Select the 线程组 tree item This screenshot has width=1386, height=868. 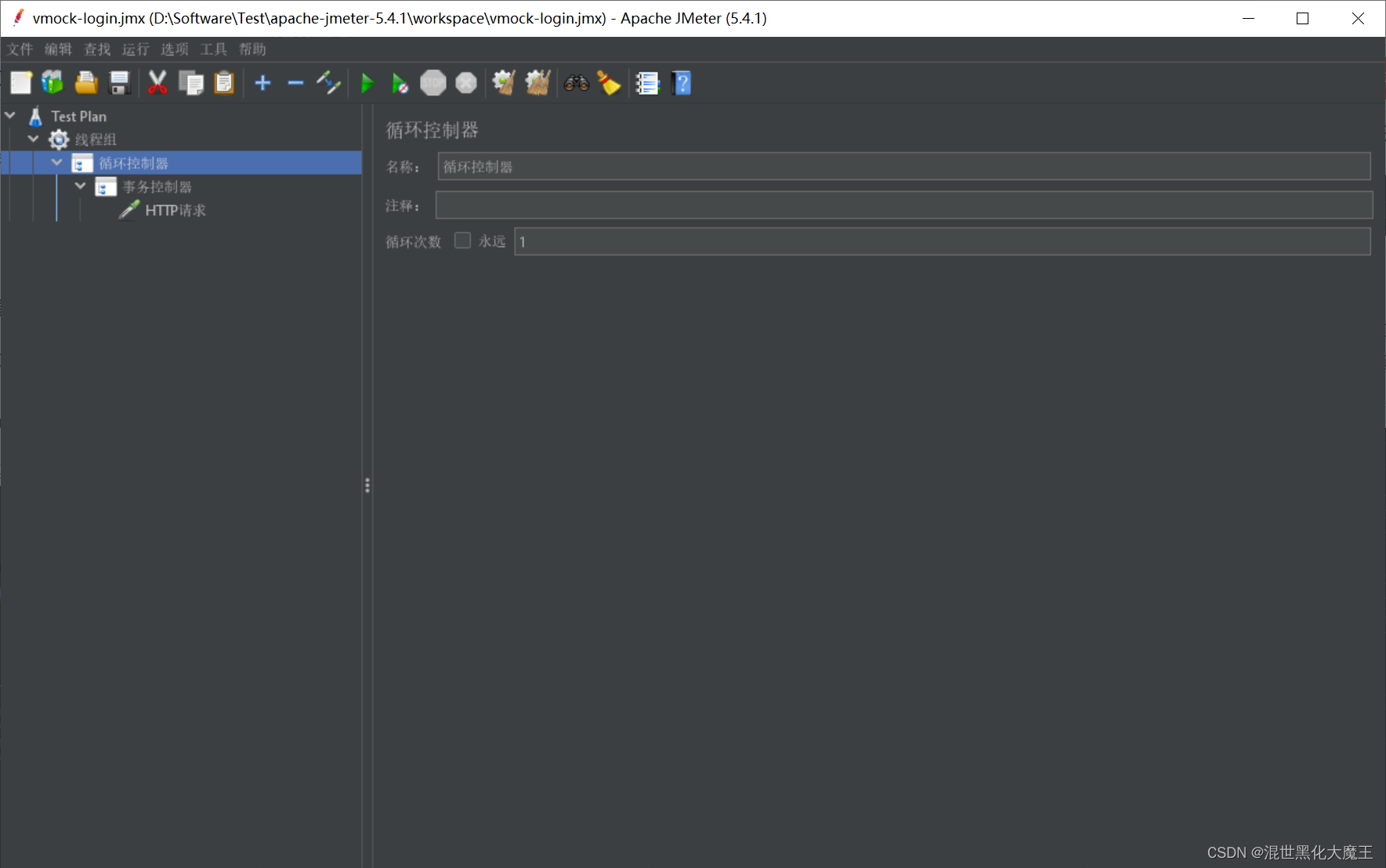[x=96, y=139]
